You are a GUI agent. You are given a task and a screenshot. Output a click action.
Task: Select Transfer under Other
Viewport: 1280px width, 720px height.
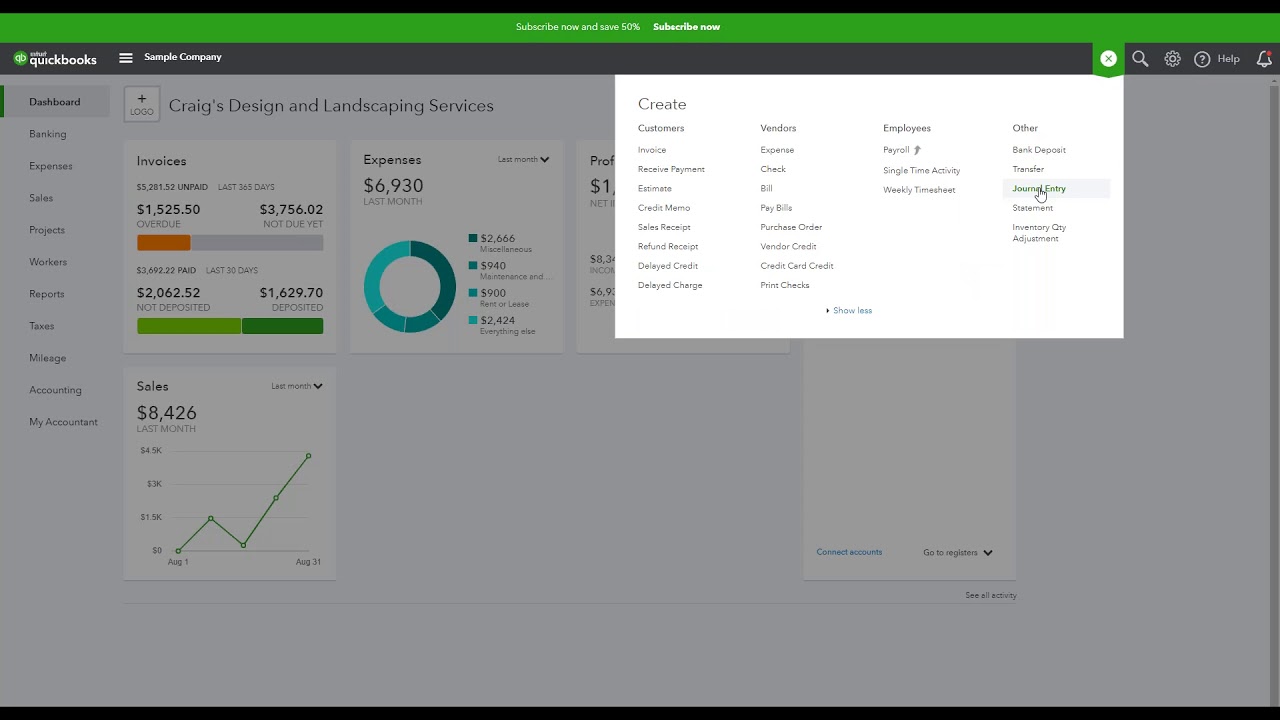[x=1028, y=169]
